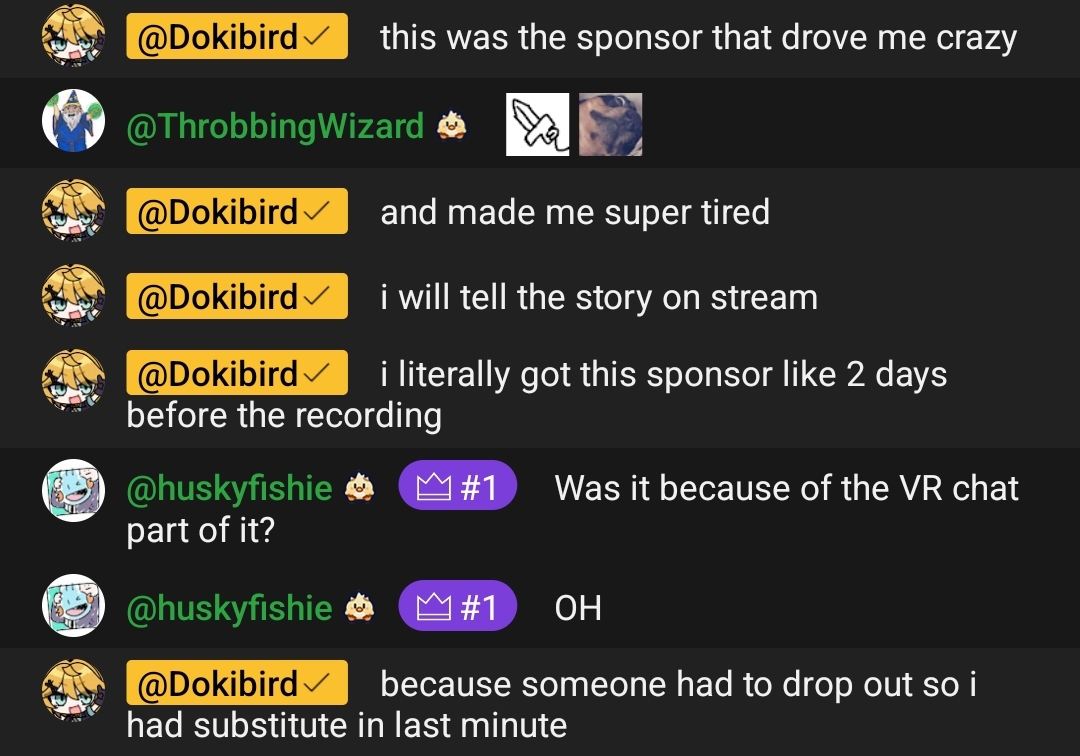Open @huskyfishie username on the VR chat question

[229, 487]
